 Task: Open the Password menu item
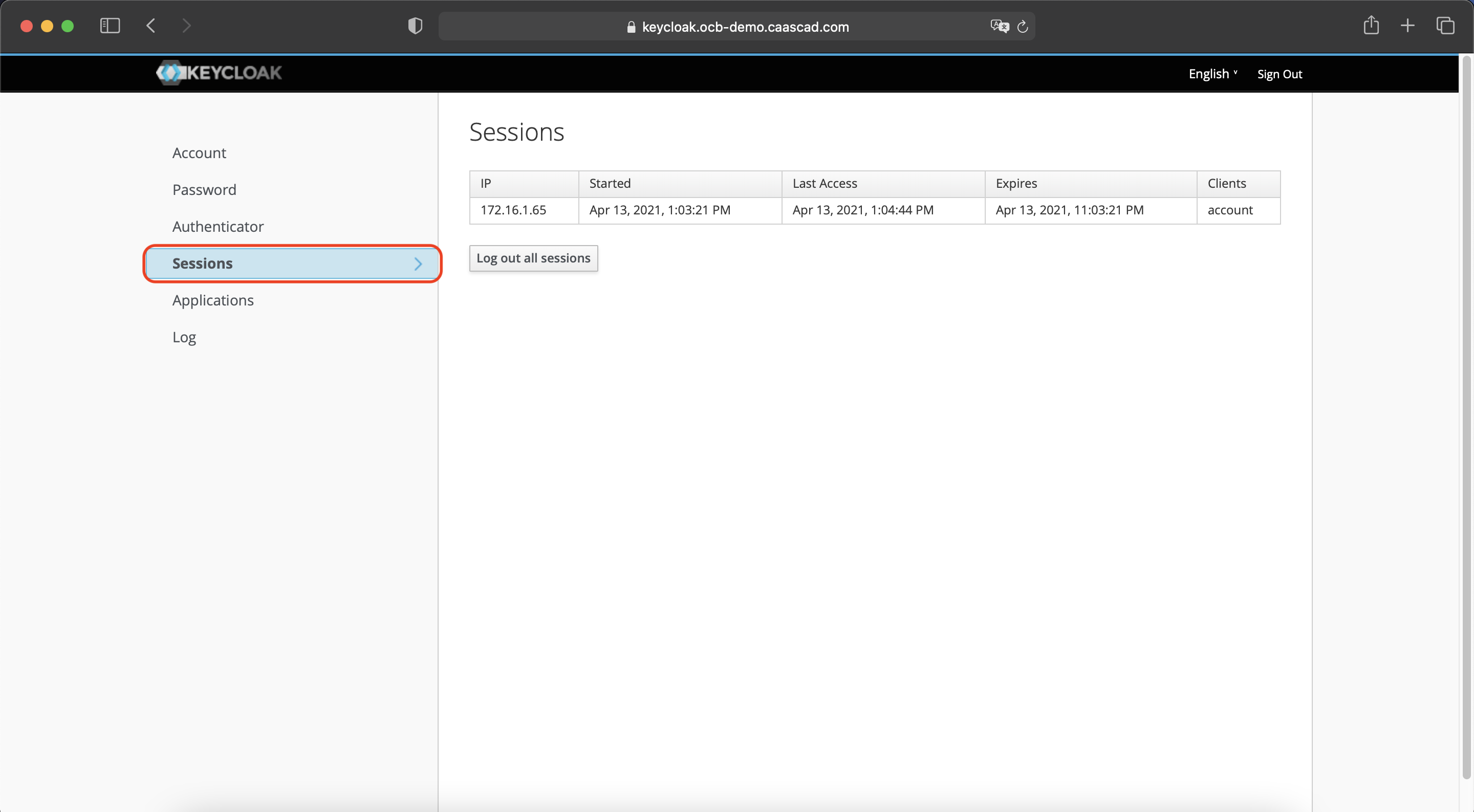tap(204, 190)
